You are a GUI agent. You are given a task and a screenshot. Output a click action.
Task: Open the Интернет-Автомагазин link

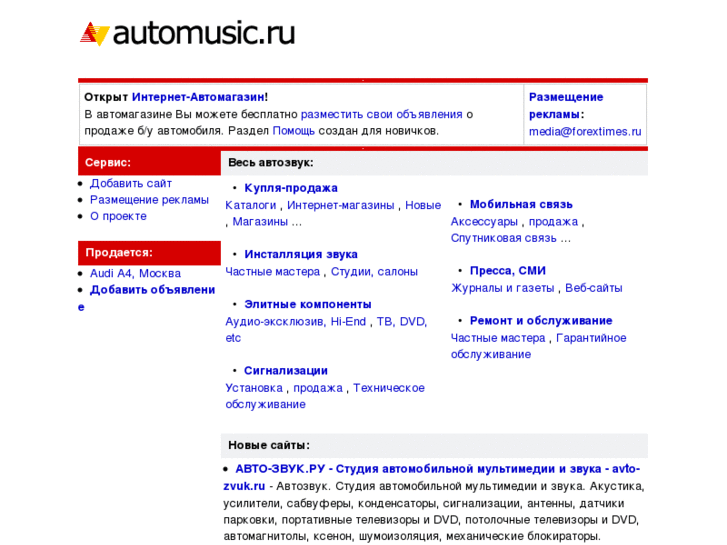coord(198,97)
